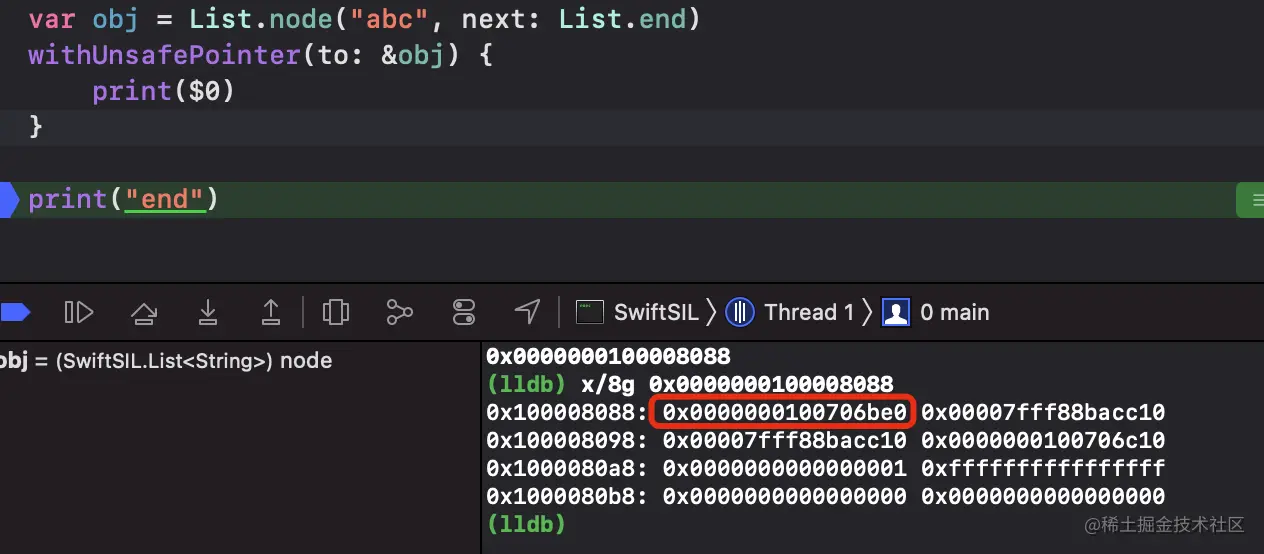Click the Continue/pause program execution icon
Screen dimensions: 1264x554
[x=78, y=313]
